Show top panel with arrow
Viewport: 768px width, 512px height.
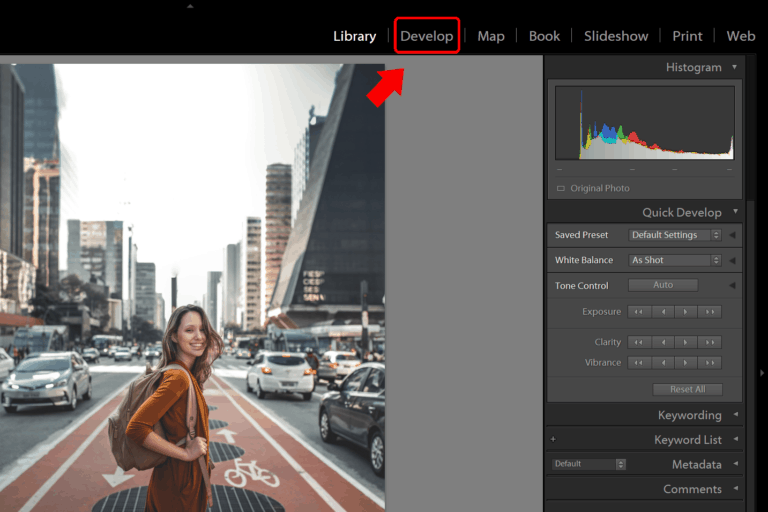(190, 6)
